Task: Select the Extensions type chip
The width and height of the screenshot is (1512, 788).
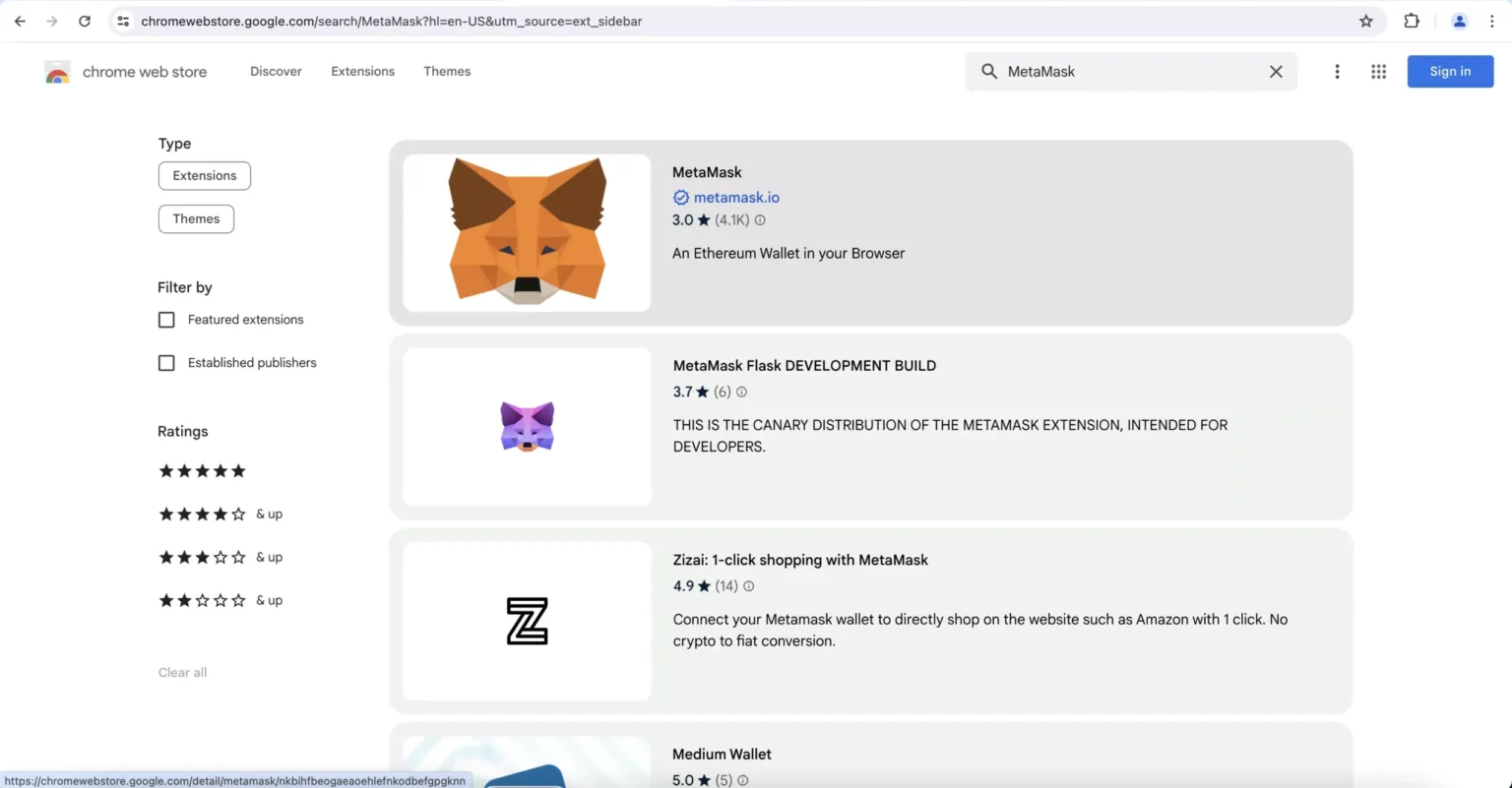Action: click(x=205, y=176)
